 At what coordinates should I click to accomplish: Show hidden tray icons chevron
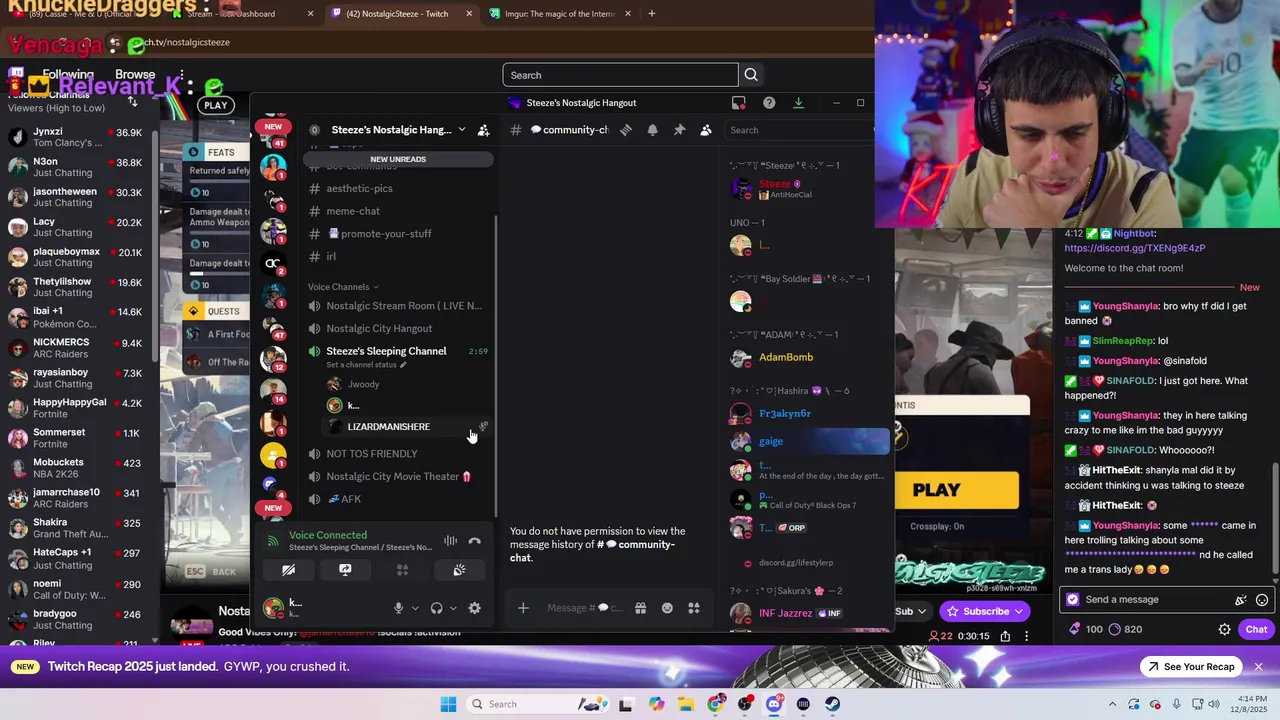[1112, 704]
